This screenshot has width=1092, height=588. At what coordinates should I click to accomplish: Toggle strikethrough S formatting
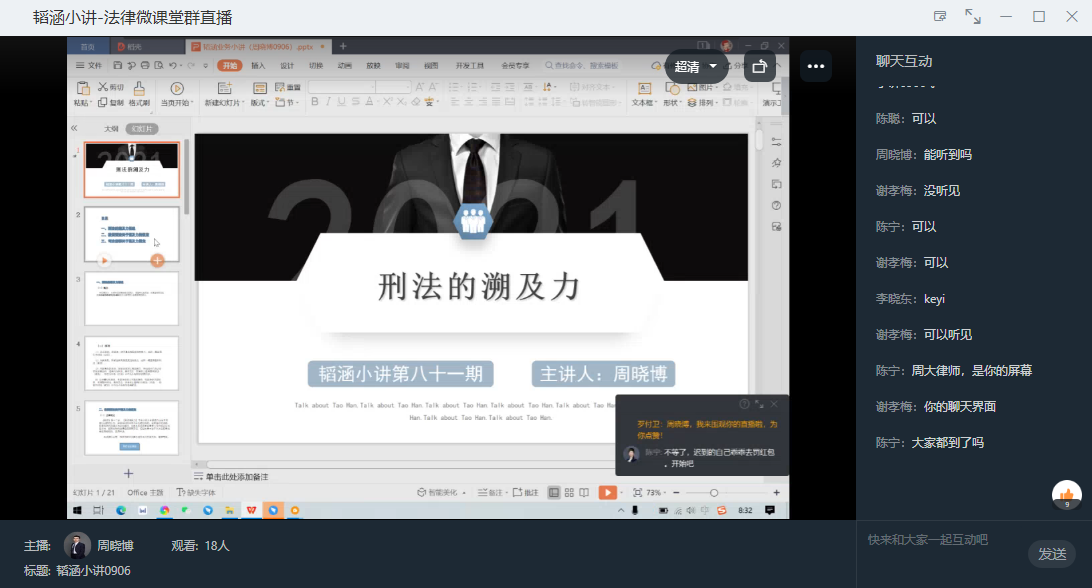point(355,102)
